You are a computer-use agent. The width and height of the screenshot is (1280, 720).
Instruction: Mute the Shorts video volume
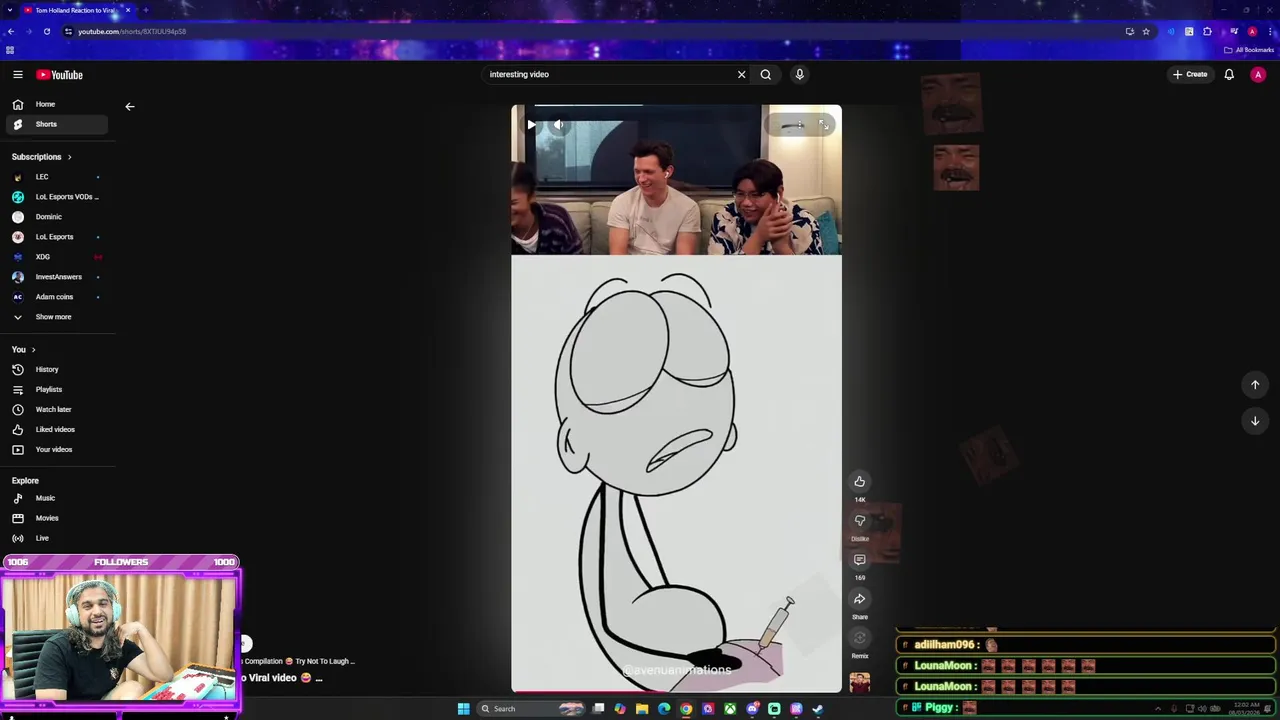(559, 125)
